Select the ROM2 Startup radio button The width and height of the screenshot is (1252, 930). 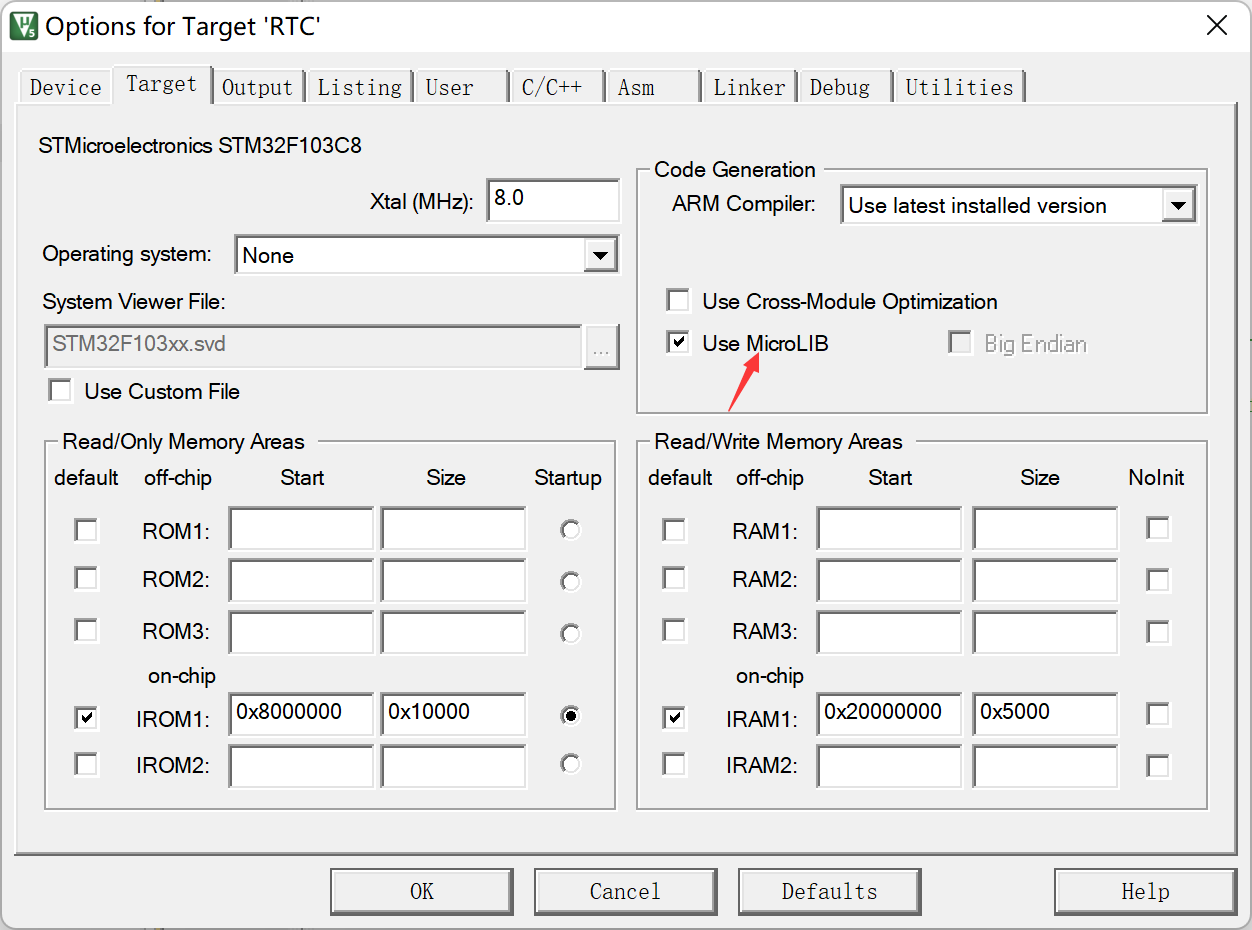(570, 580)
